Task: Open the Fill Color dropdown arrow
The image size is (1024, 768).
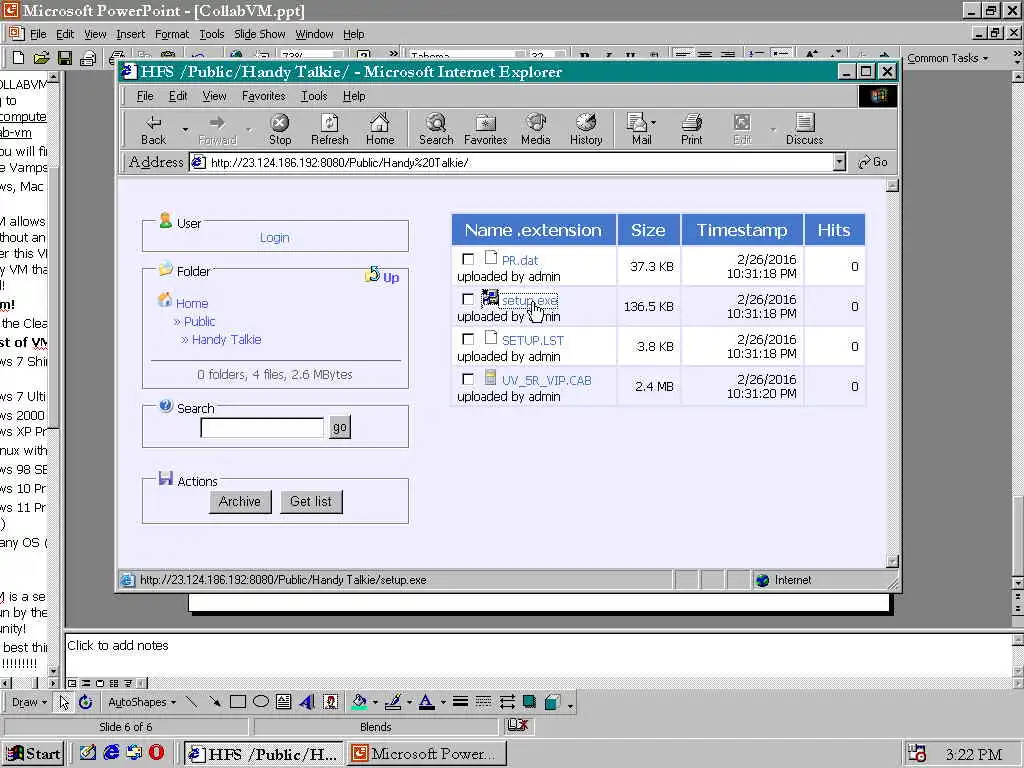Action: coord(375,703)
